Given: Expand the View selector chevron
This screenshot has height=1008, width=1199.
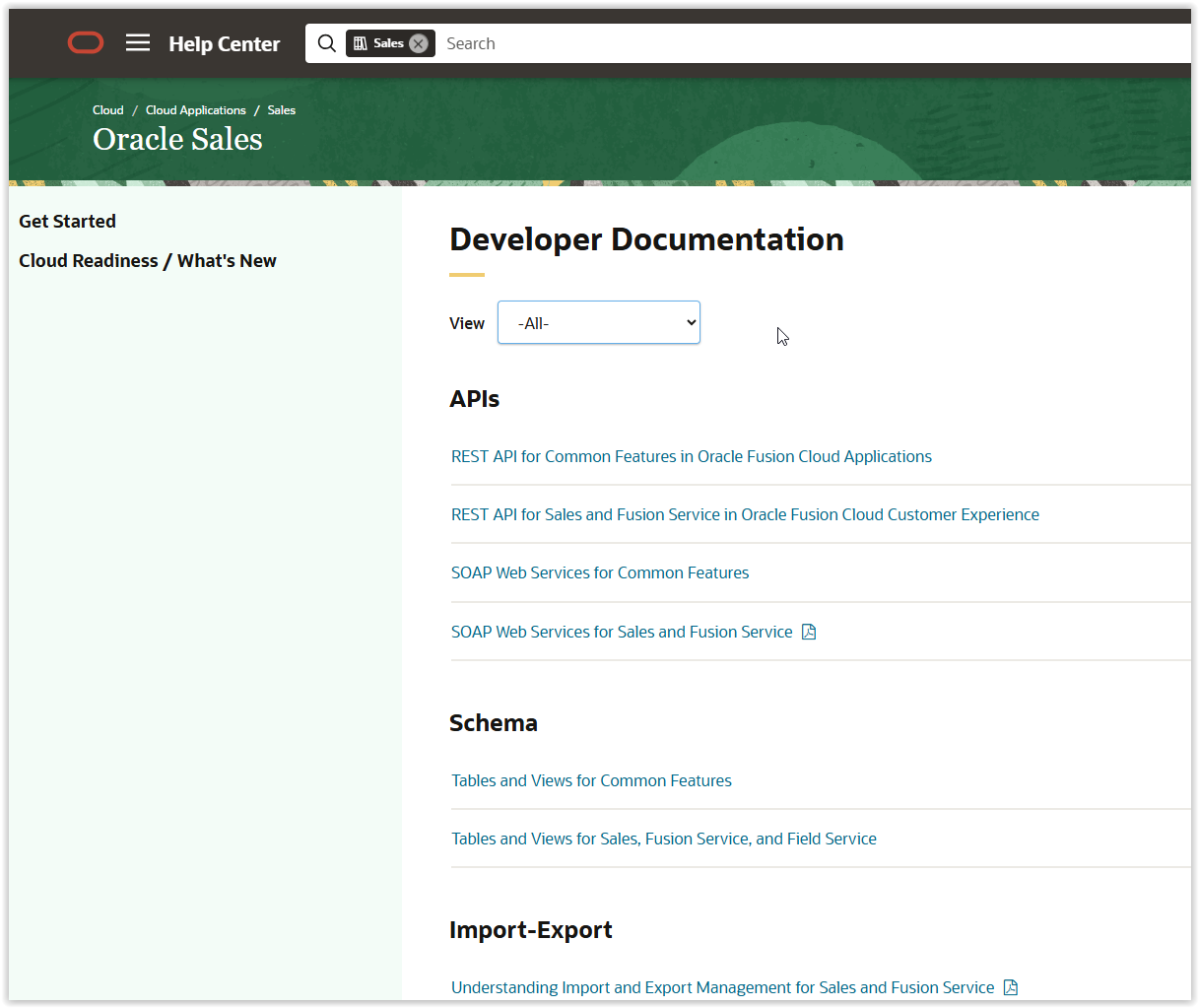Looking at the screenshot, I should tap(690, 322).
